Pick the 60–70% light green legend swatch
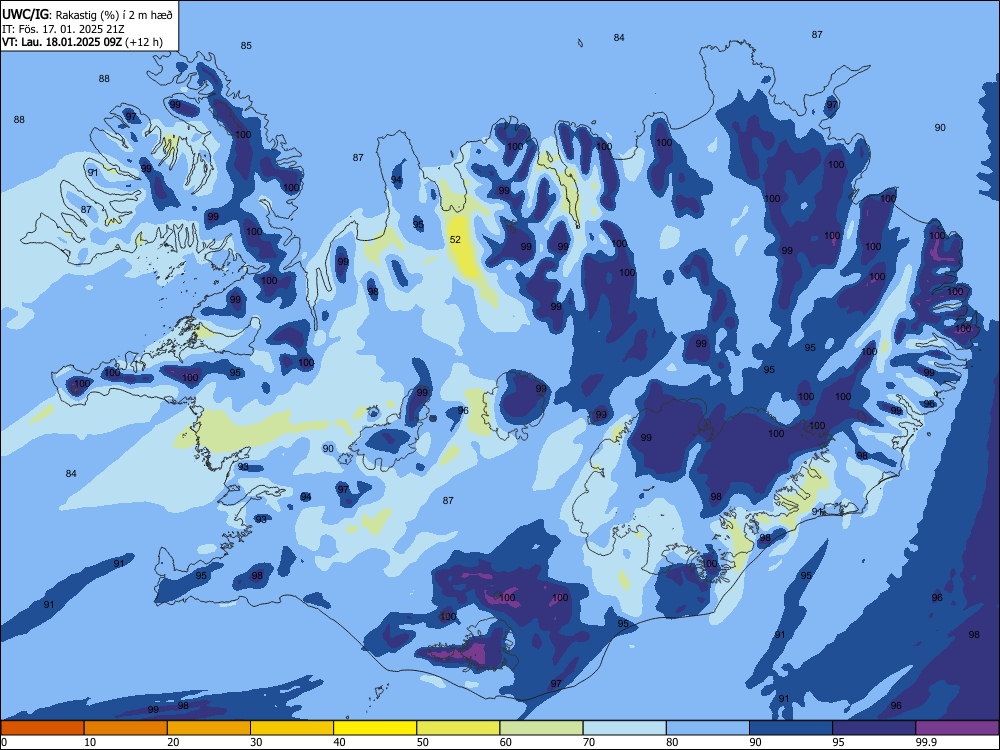 coord(541,728)
